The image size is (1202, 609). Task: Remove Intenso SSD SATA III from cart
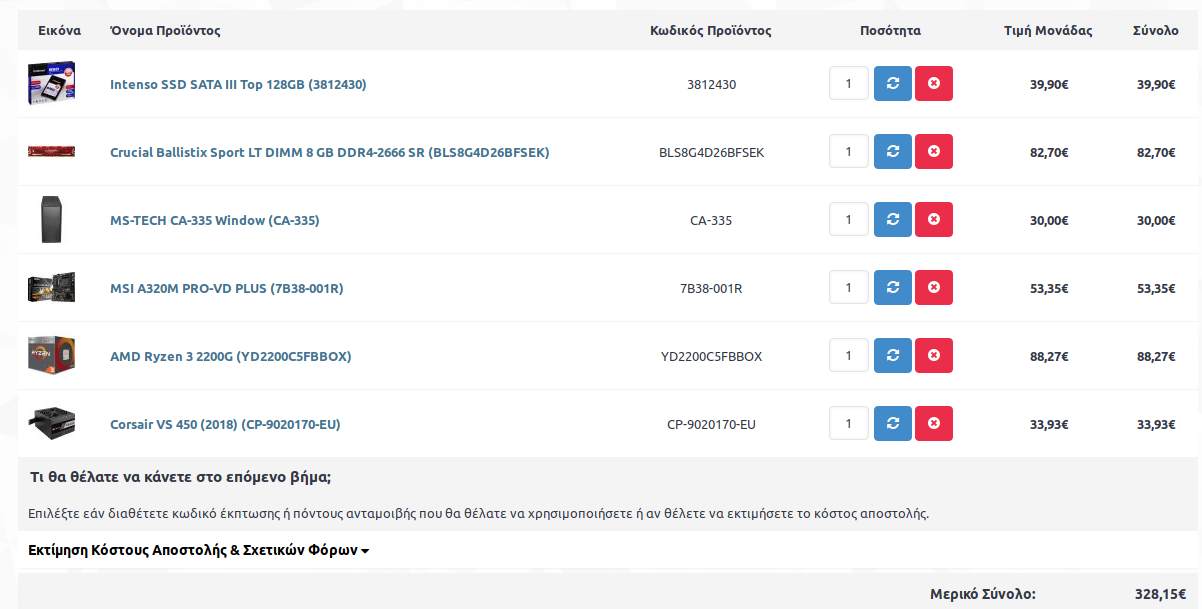point(934,84)
